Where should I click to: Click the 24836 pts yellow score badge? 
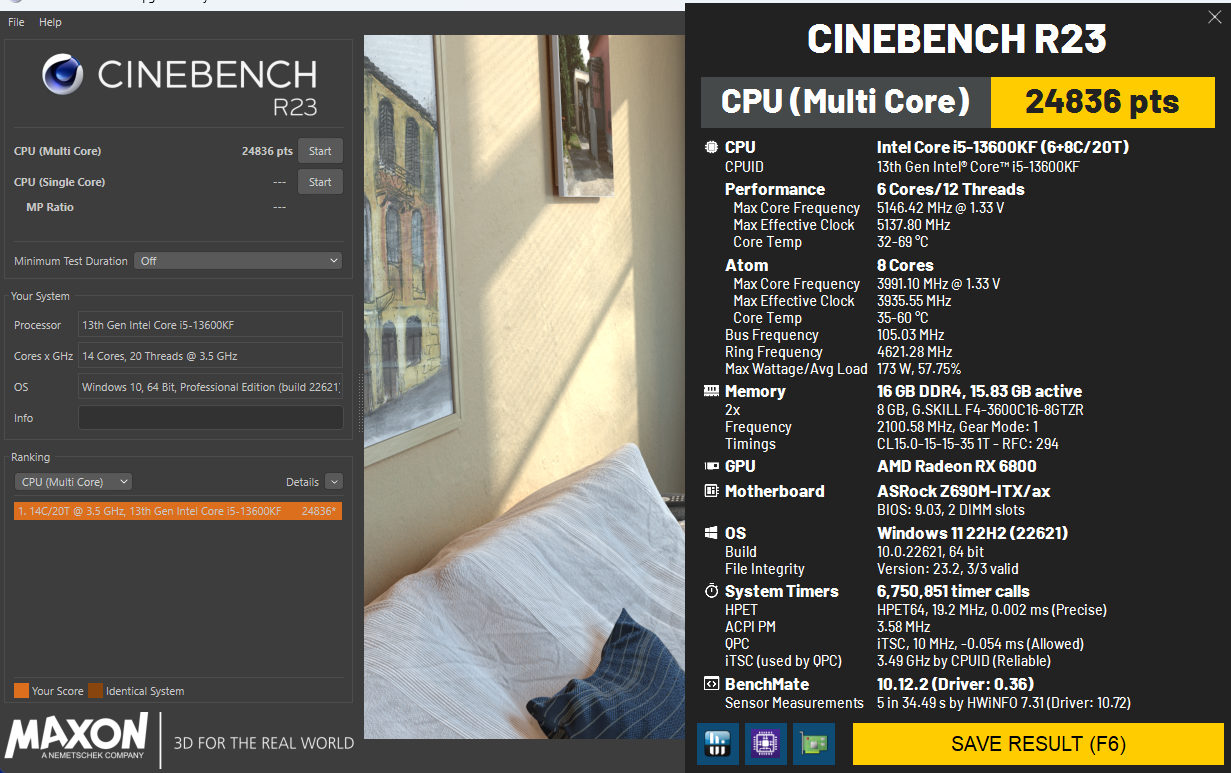tap(1102, 102)
